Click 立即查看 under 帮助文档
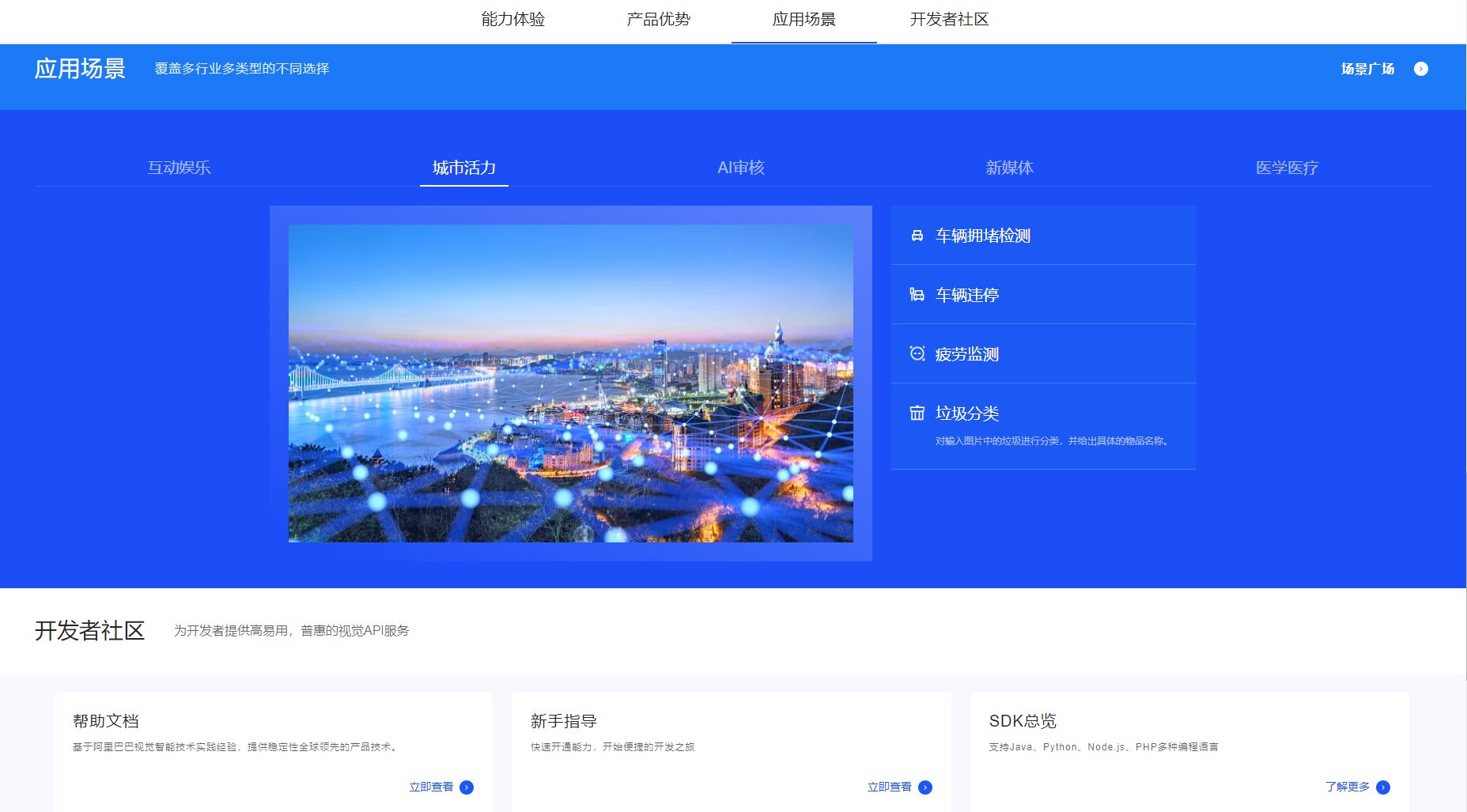The image size is (1467, 812). pyautogui.click(x=432, y=787)
